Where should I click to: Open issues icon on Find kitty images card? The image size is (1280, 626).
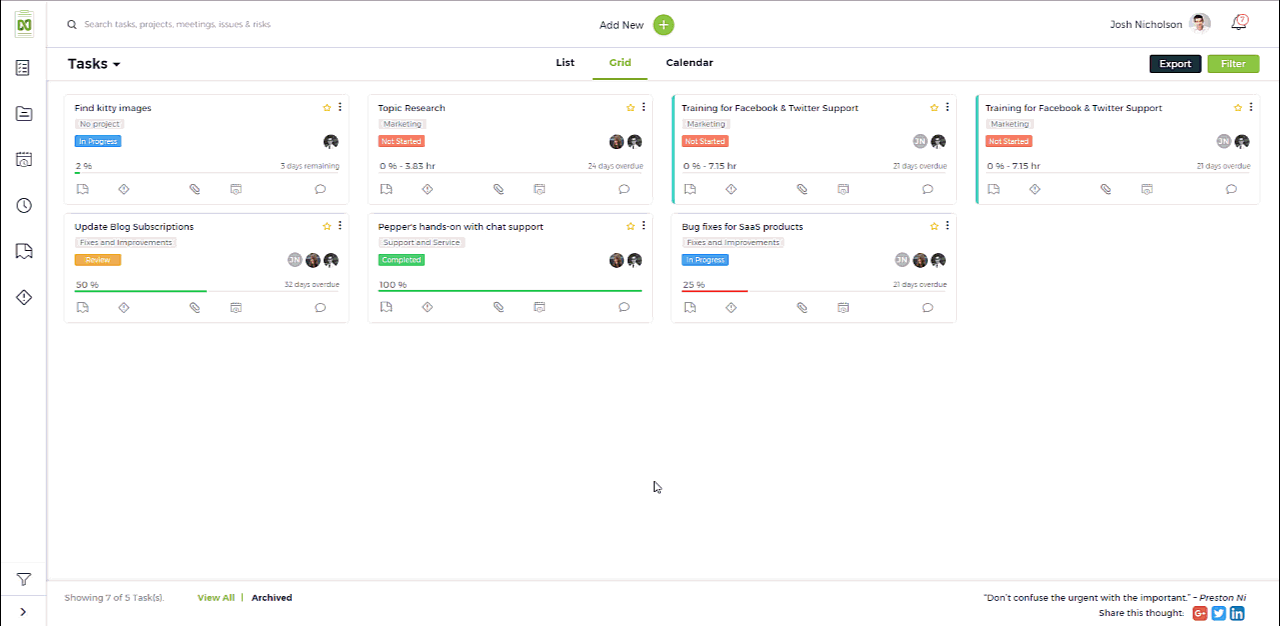tap(82, 189)
